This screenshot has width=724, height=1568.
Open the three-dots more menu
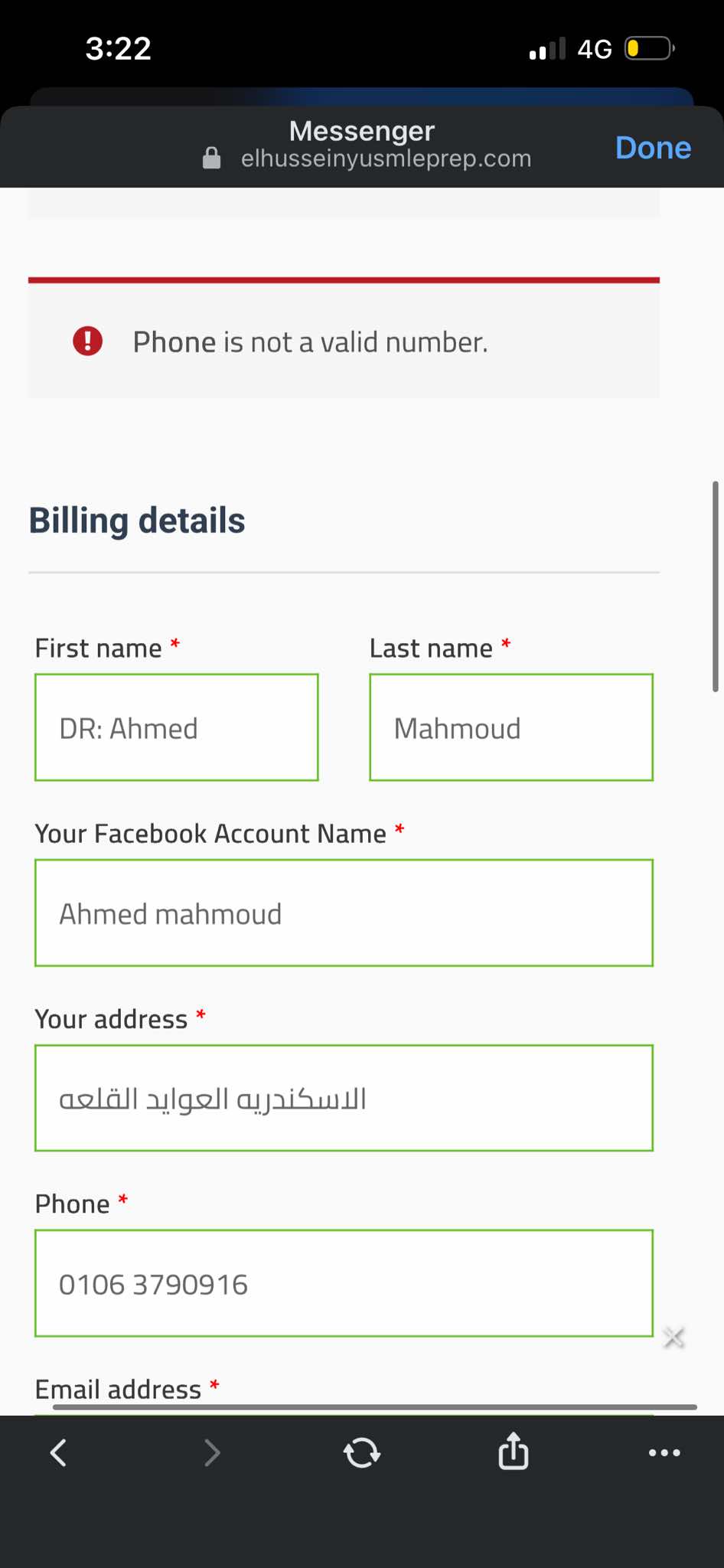(664, 1452)
